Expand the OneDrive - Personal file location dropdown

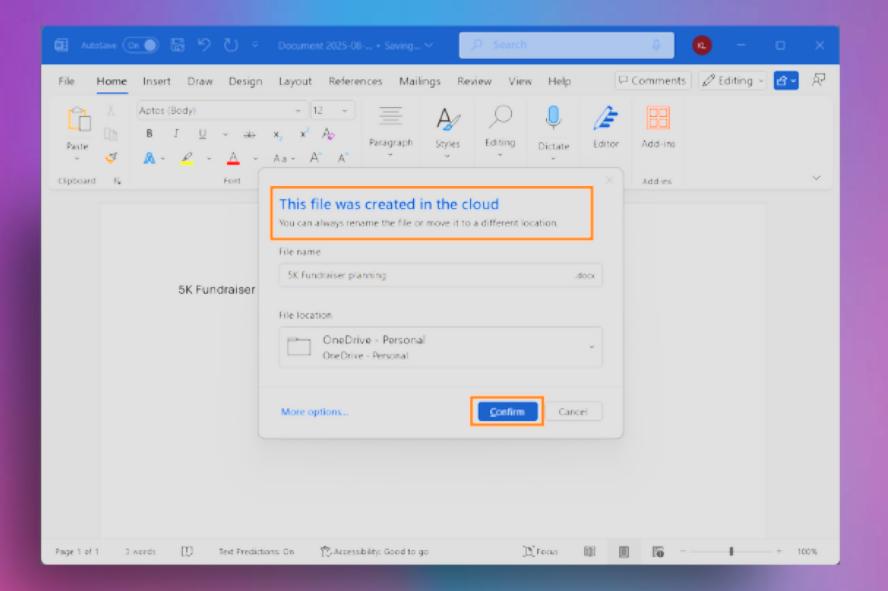click(590, 347)
